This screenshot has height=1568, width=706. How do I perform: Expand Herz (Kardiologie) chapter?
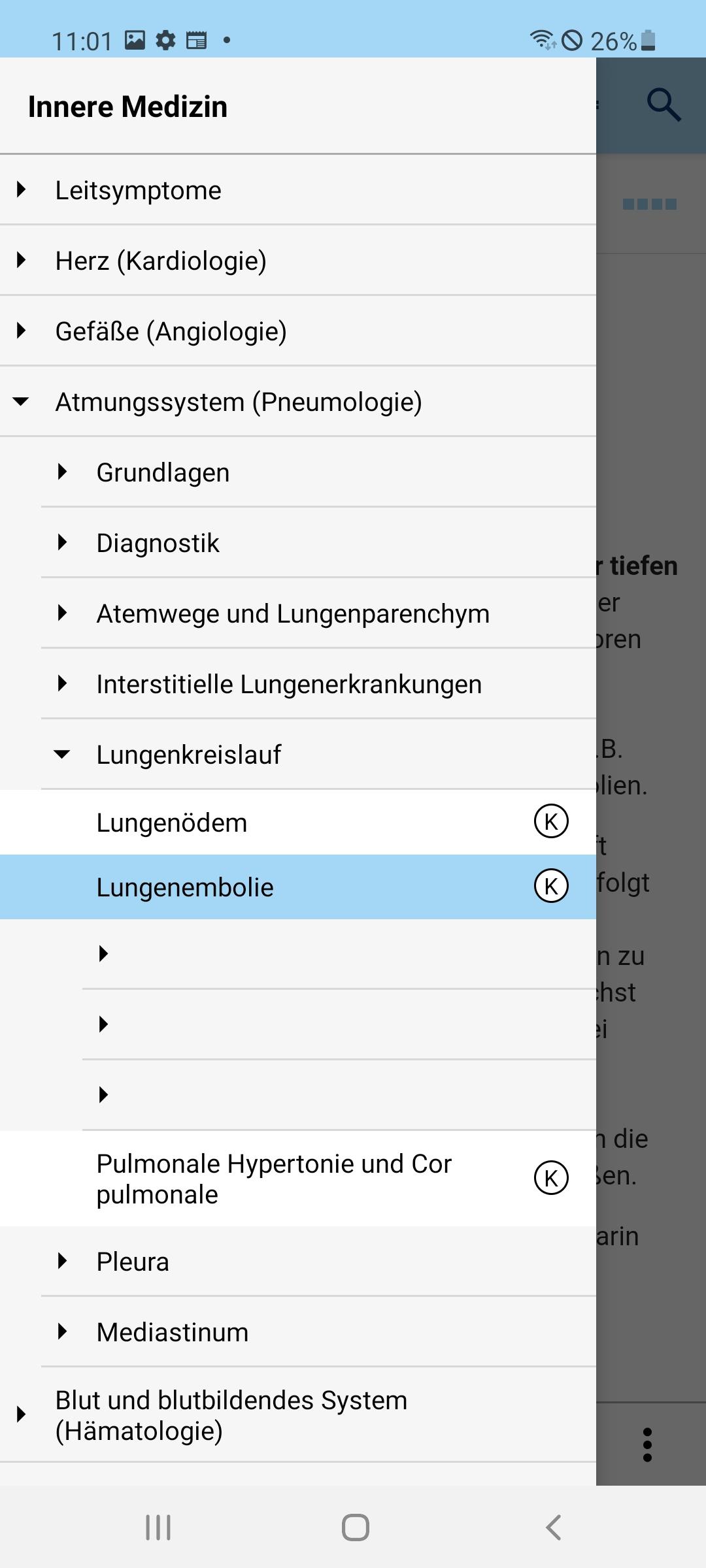click(x=298, y=261)
